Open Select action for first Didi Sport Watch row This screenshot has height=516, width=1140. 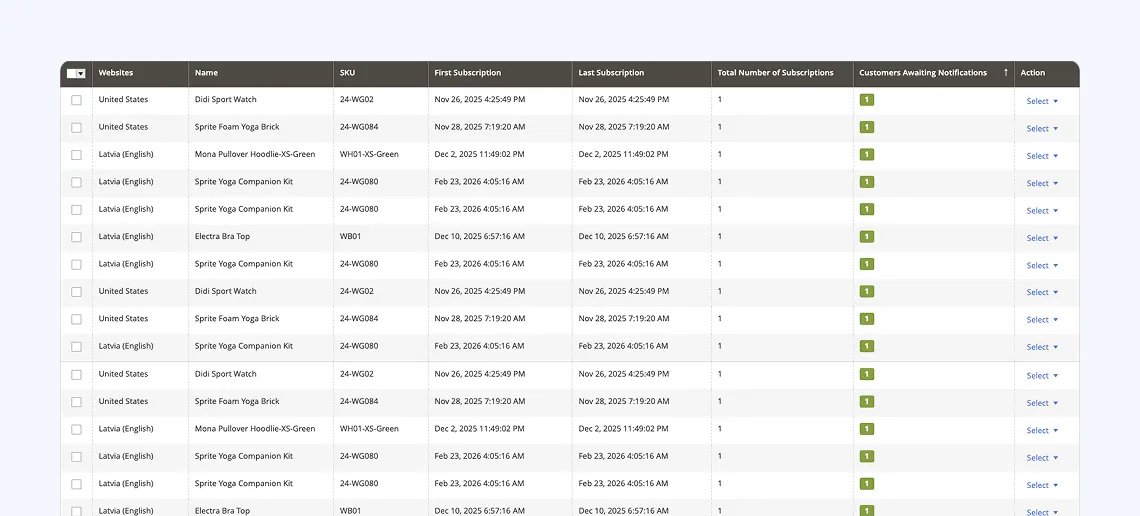coord(1042,101)
